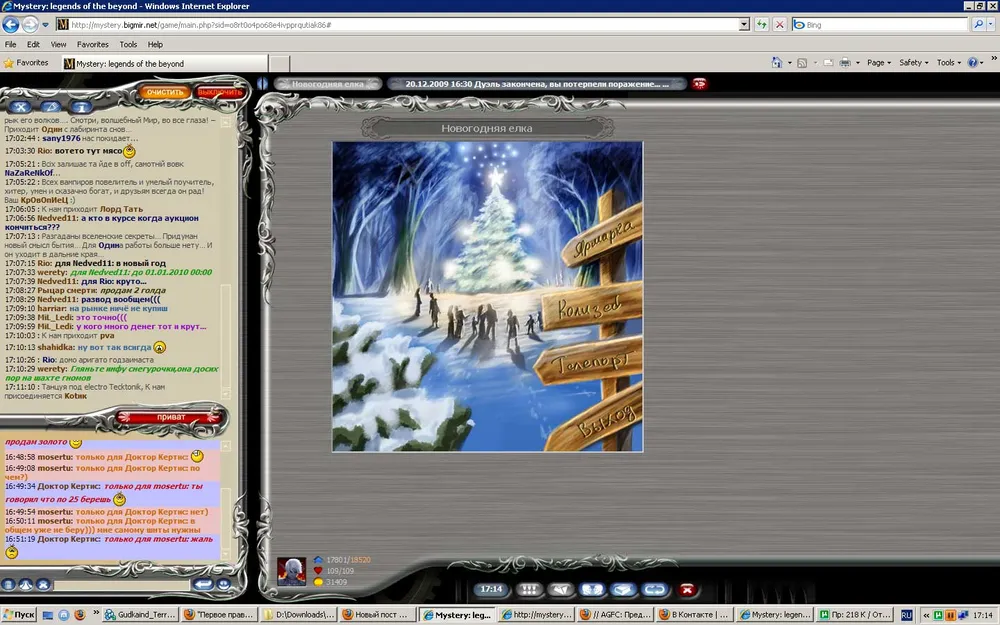1000x625 pixels.
Task: Click the chat send arrow button
Action: (x=203, y=584)
